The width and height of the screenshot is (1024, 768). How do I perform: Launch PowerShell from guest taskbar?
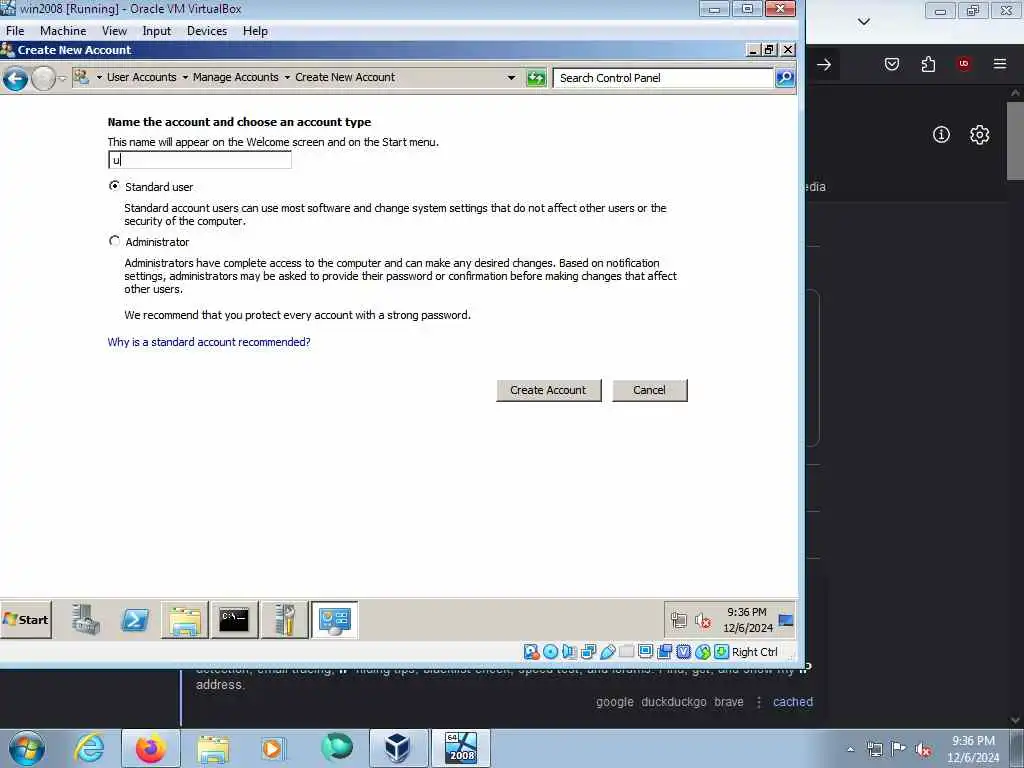(x=135, y=619)
